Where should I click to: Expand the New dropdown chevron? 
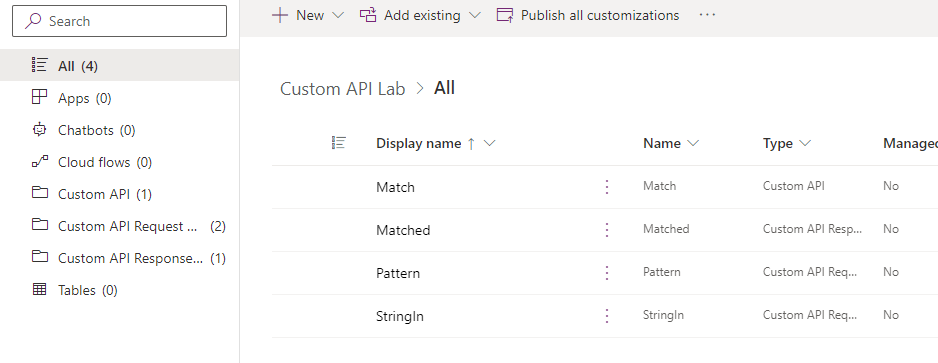point(338,16)
